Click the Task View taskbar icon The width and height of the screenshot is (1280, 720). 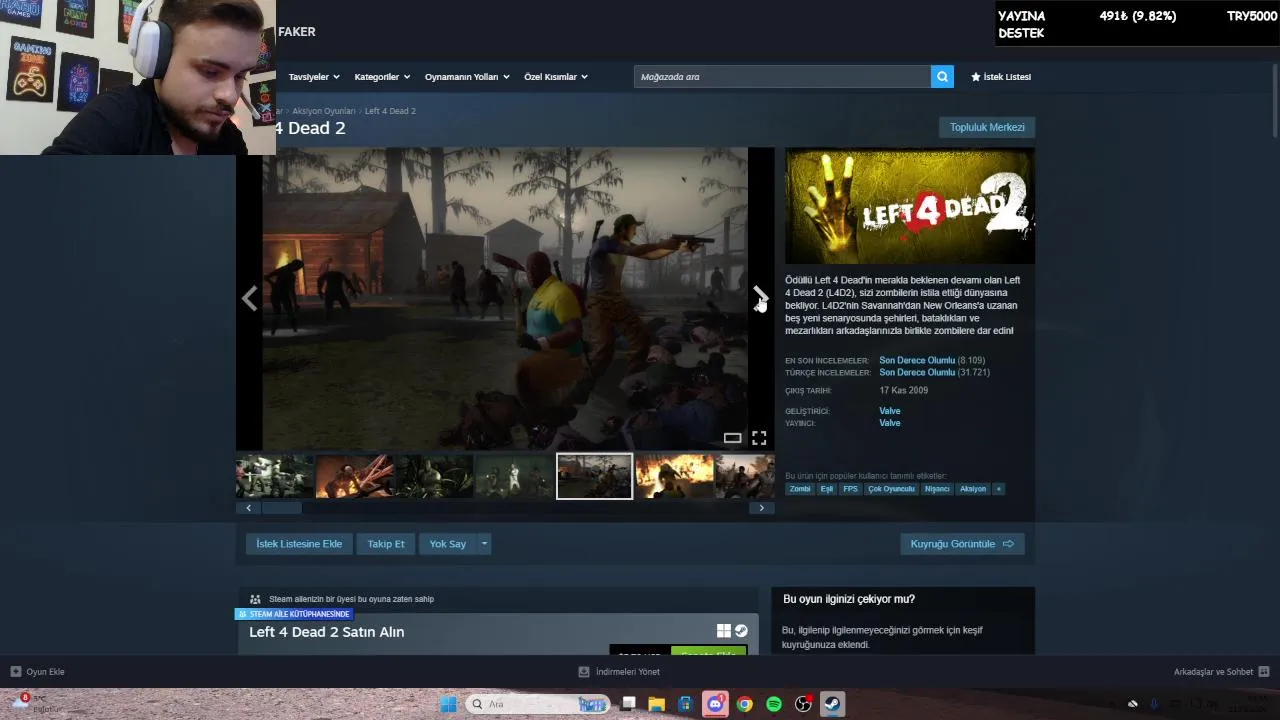[x=628, y=704]
